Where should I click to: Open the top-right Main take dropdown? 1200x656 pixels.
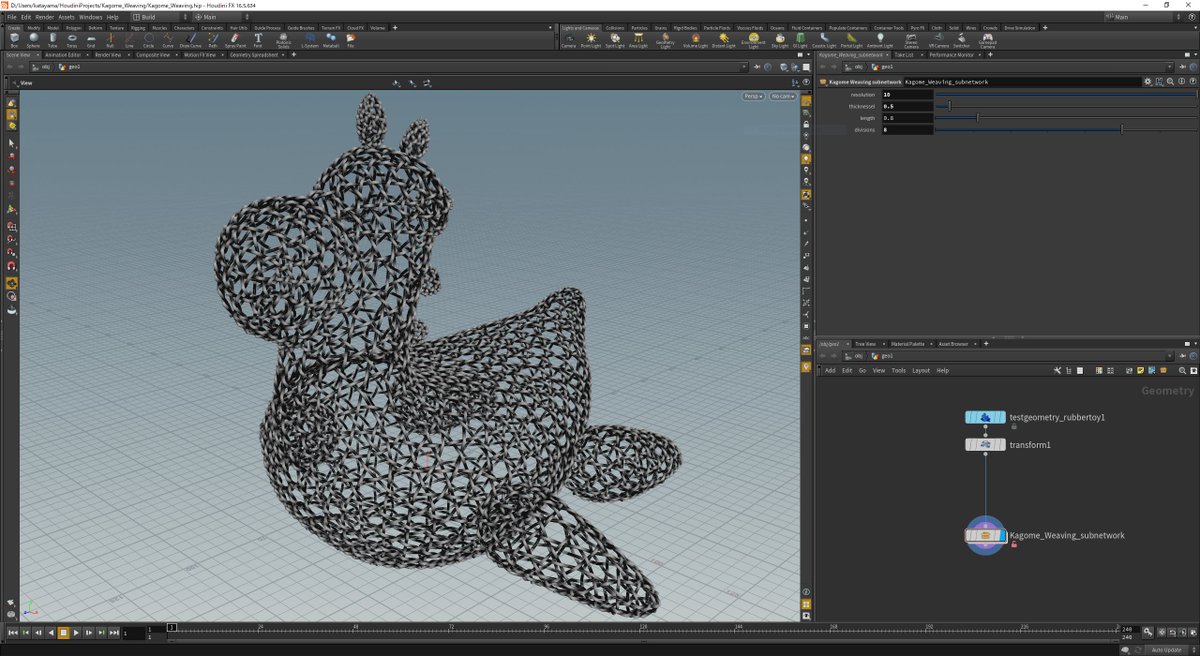click(x=1145, y=17)
